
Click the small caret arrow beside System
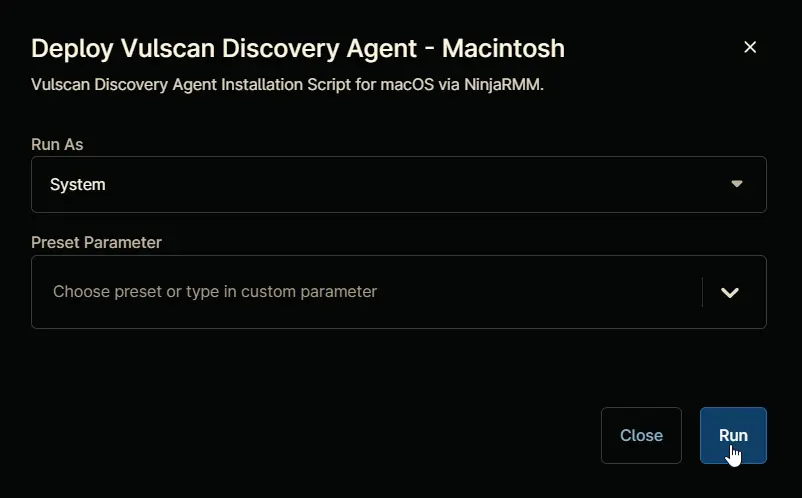tap(737, 184)
